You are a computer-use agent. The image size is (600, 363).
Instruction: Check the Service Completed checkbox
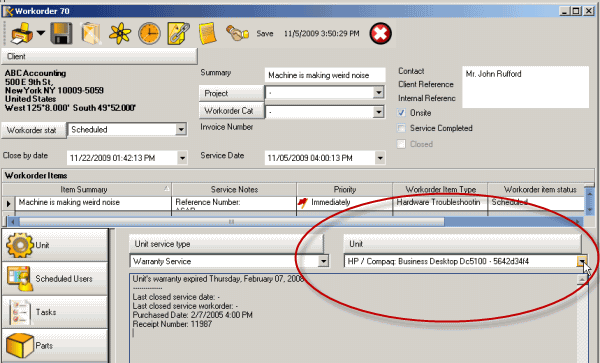(x=401, y=128)
